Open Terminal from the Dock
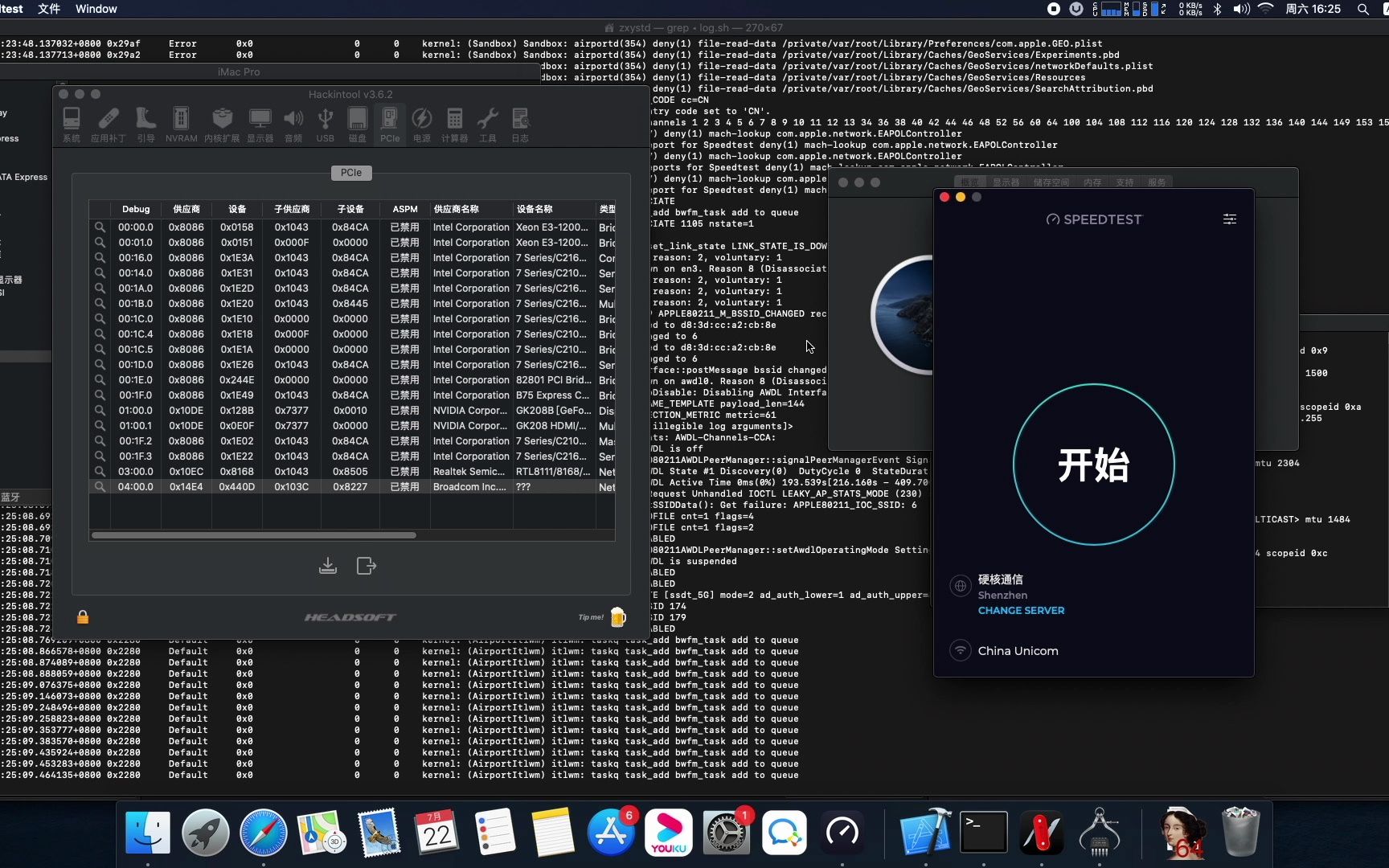This screenshot has width=1389, height=868. point(984,833)
